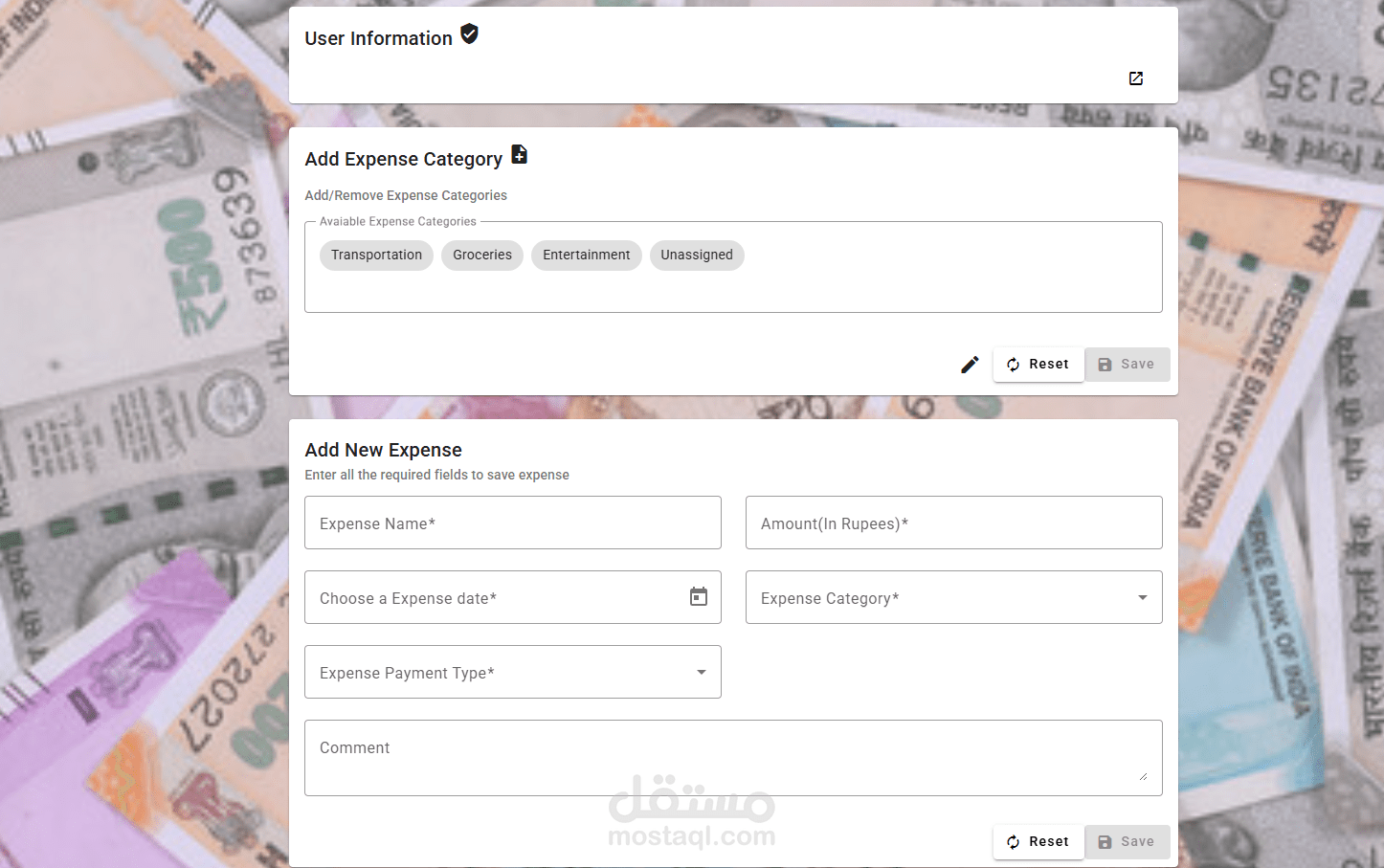Select the Groceries category chip
Image resolution: width=1384 pixels, height=868 pixels.
[482, 256]
